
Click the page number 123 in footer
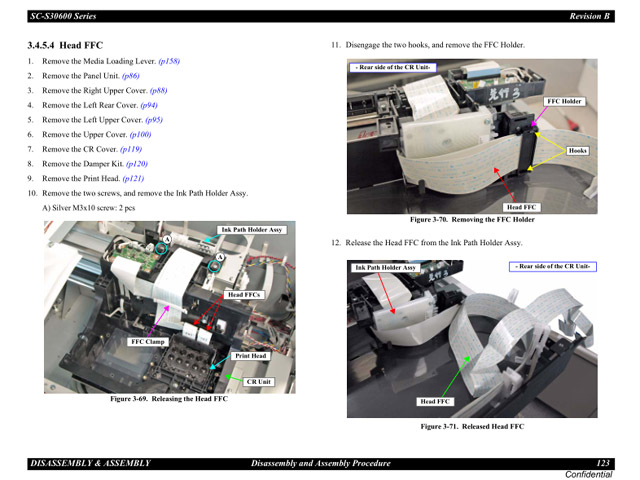602,463
